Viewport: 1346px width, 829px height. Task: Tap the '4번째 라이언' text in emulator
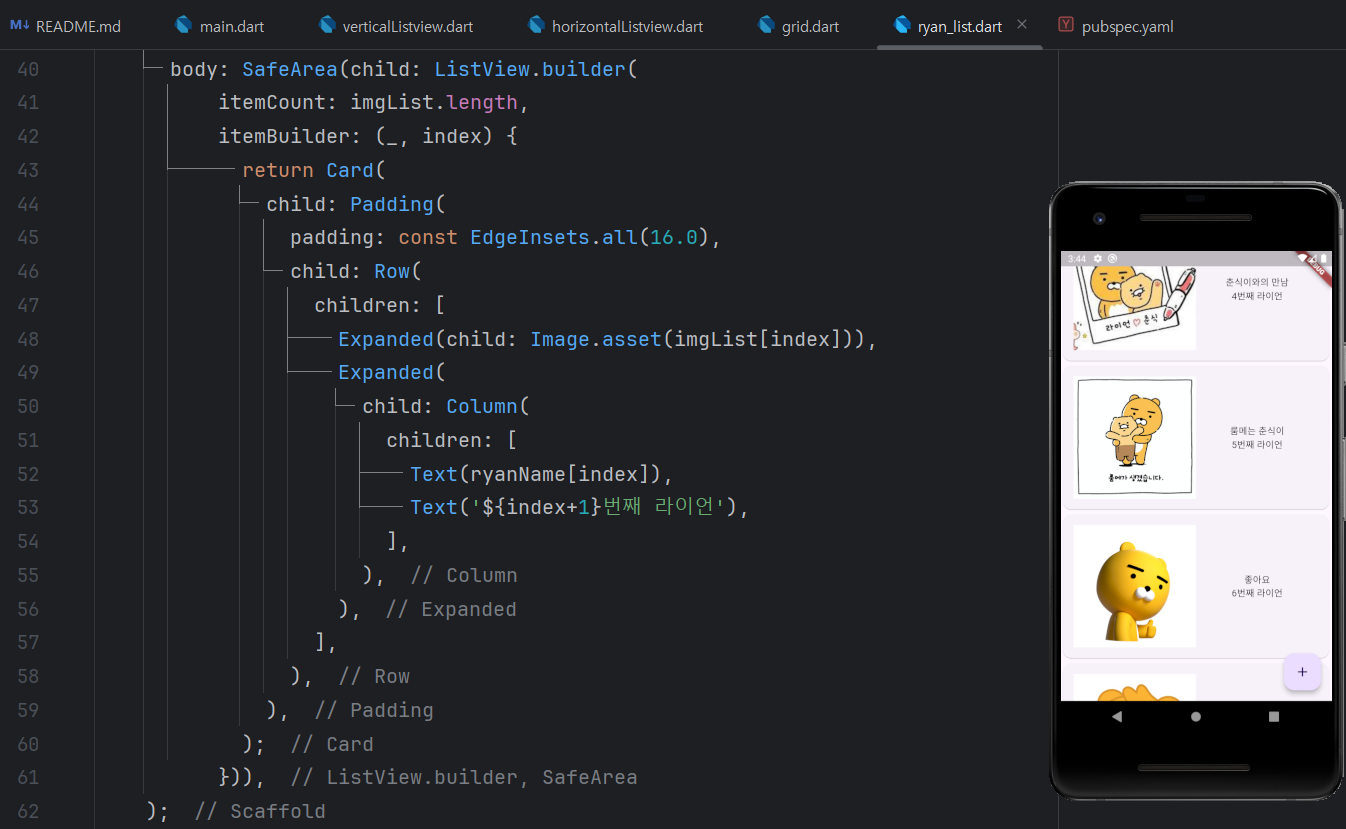point(1257,296)
